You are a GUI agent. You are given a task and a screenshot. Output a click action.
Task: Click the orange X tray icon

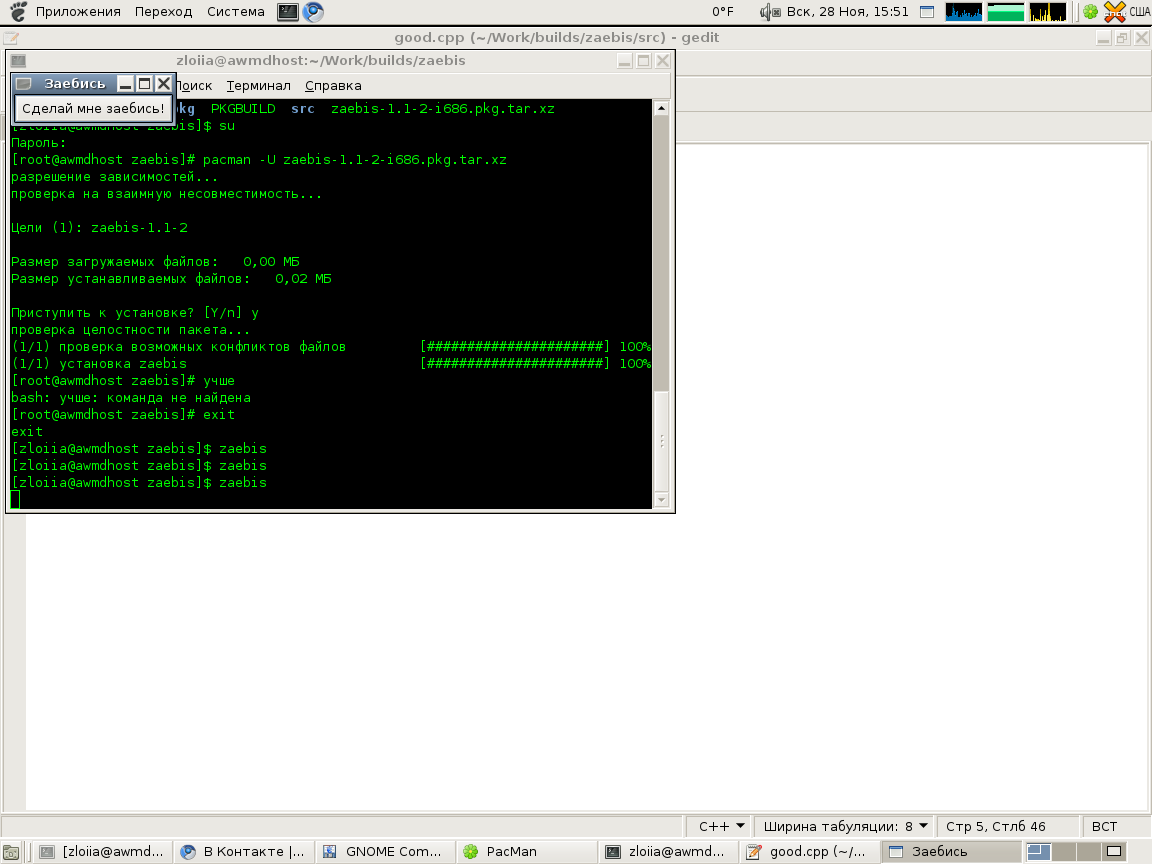coord(1115,12)
